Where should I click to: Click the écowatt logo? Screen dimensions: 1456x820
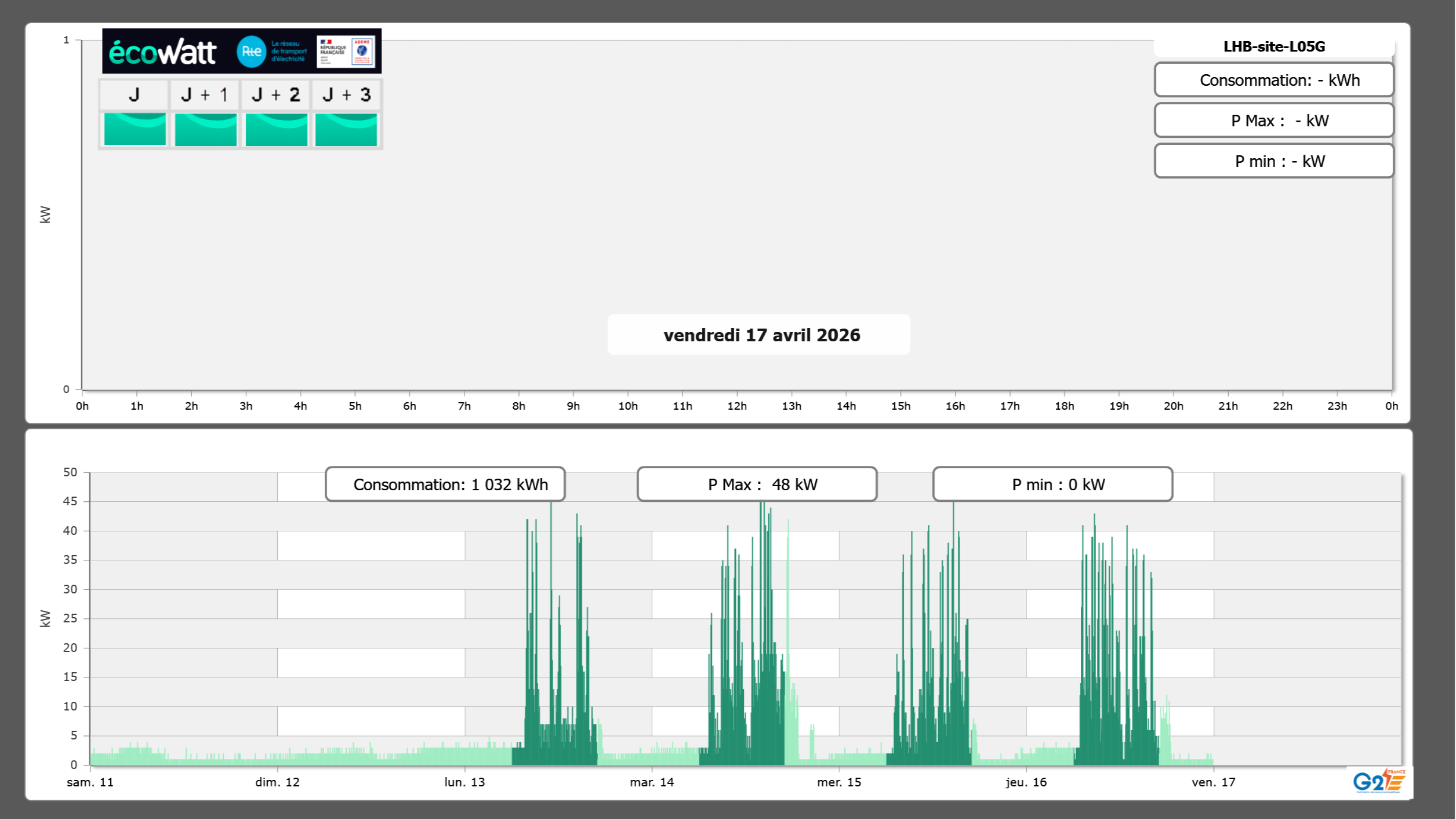click(x=162, y=52)
